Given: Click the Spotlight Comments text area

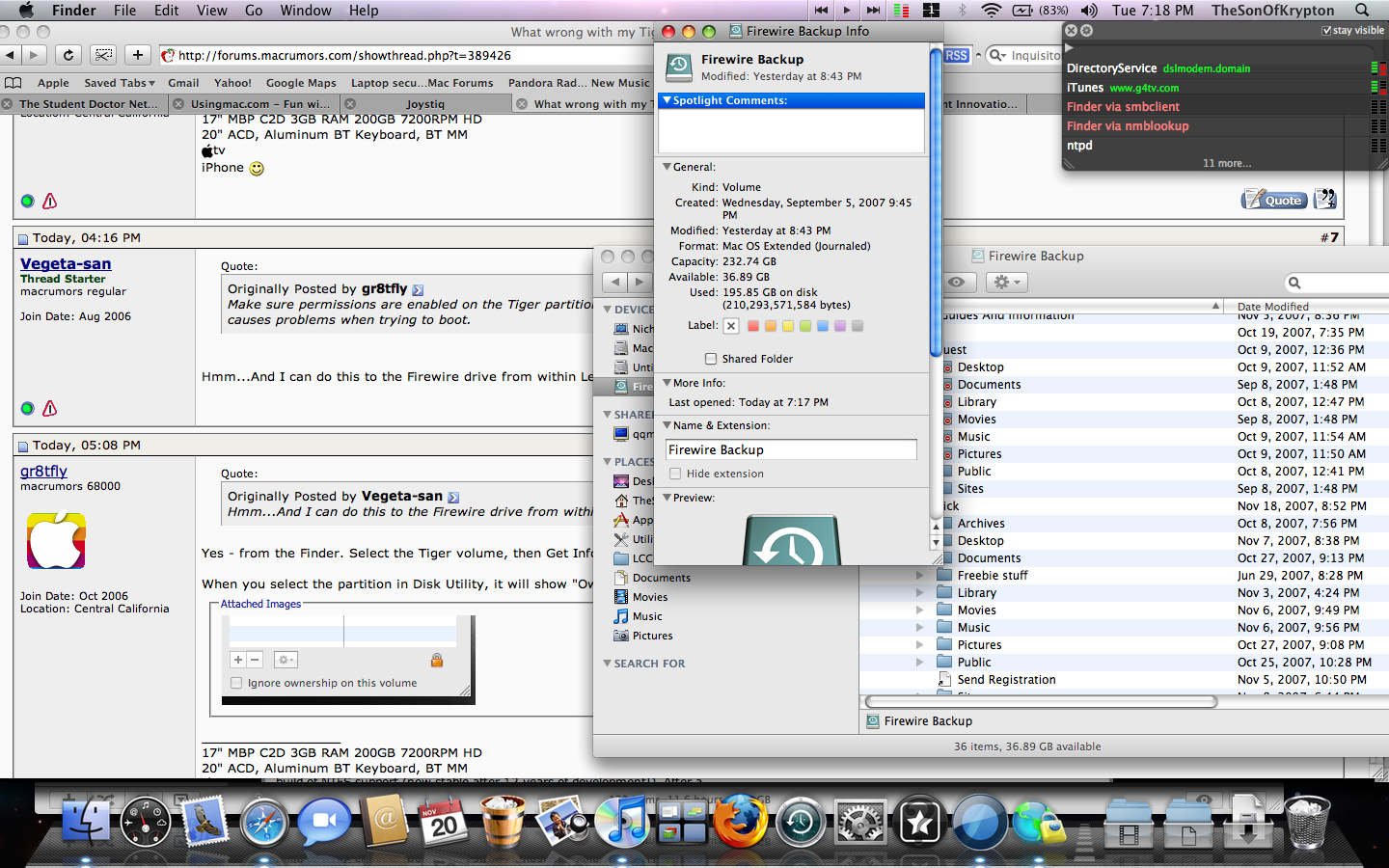Looking at the screenshot, I should [791, 130].
